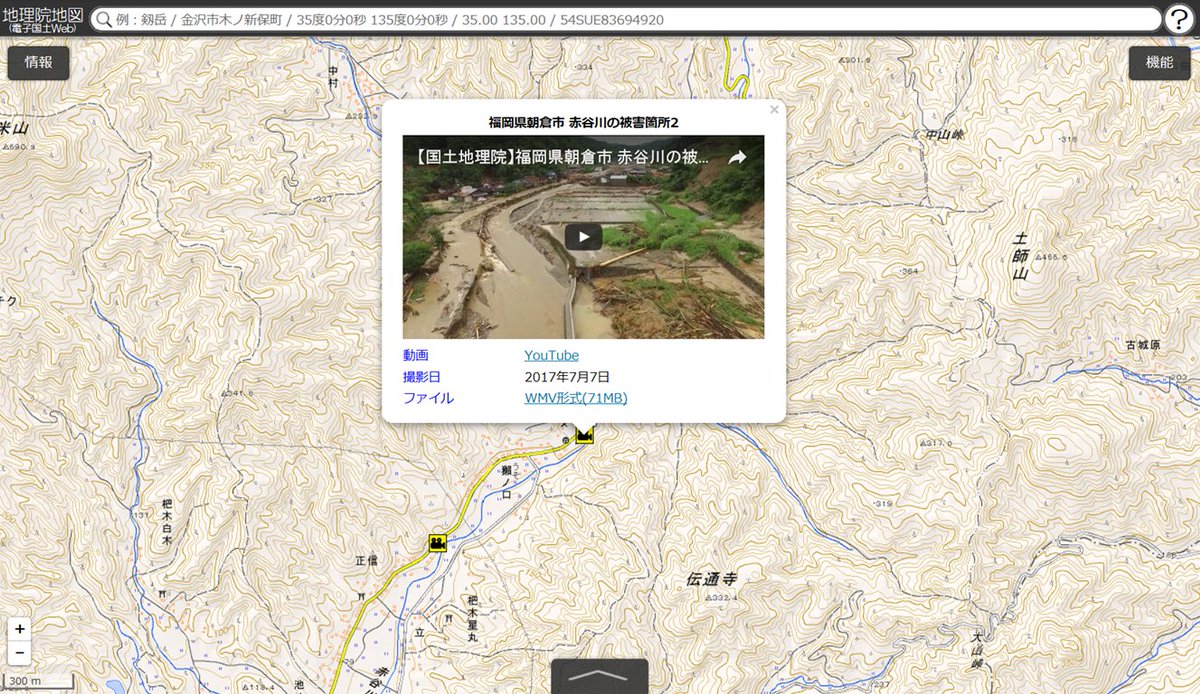Open the 機能 menu button
Viewport: 1200px width, 694px height.
pos(1160,63)
